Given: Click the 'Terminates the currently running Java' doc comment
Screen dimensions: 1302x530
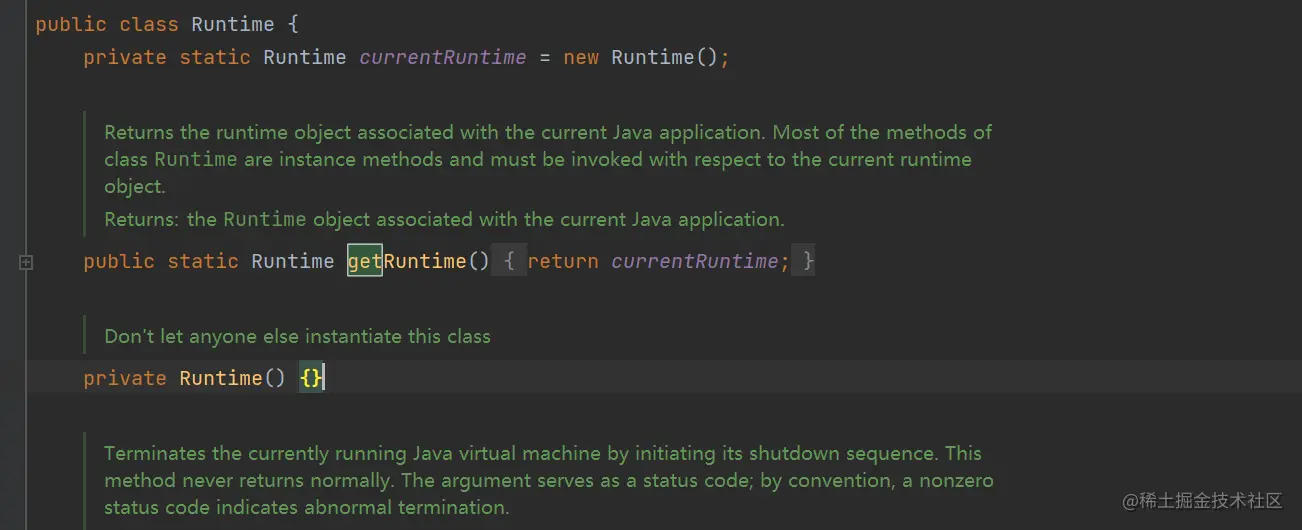Looking at the screenshot, I should [x=549, y=480].
